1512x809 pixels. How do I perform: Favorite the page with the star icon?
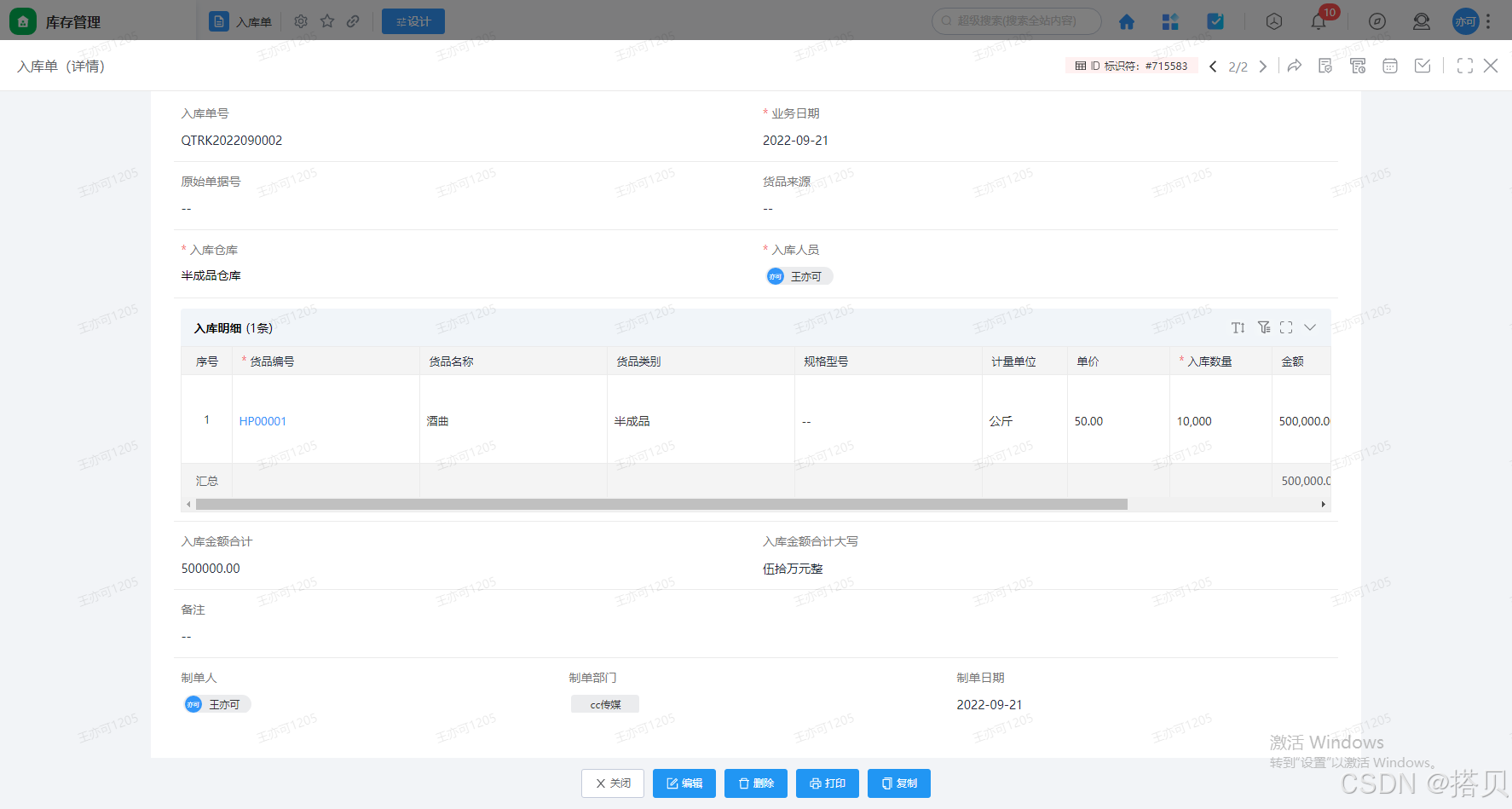(327, 21)
